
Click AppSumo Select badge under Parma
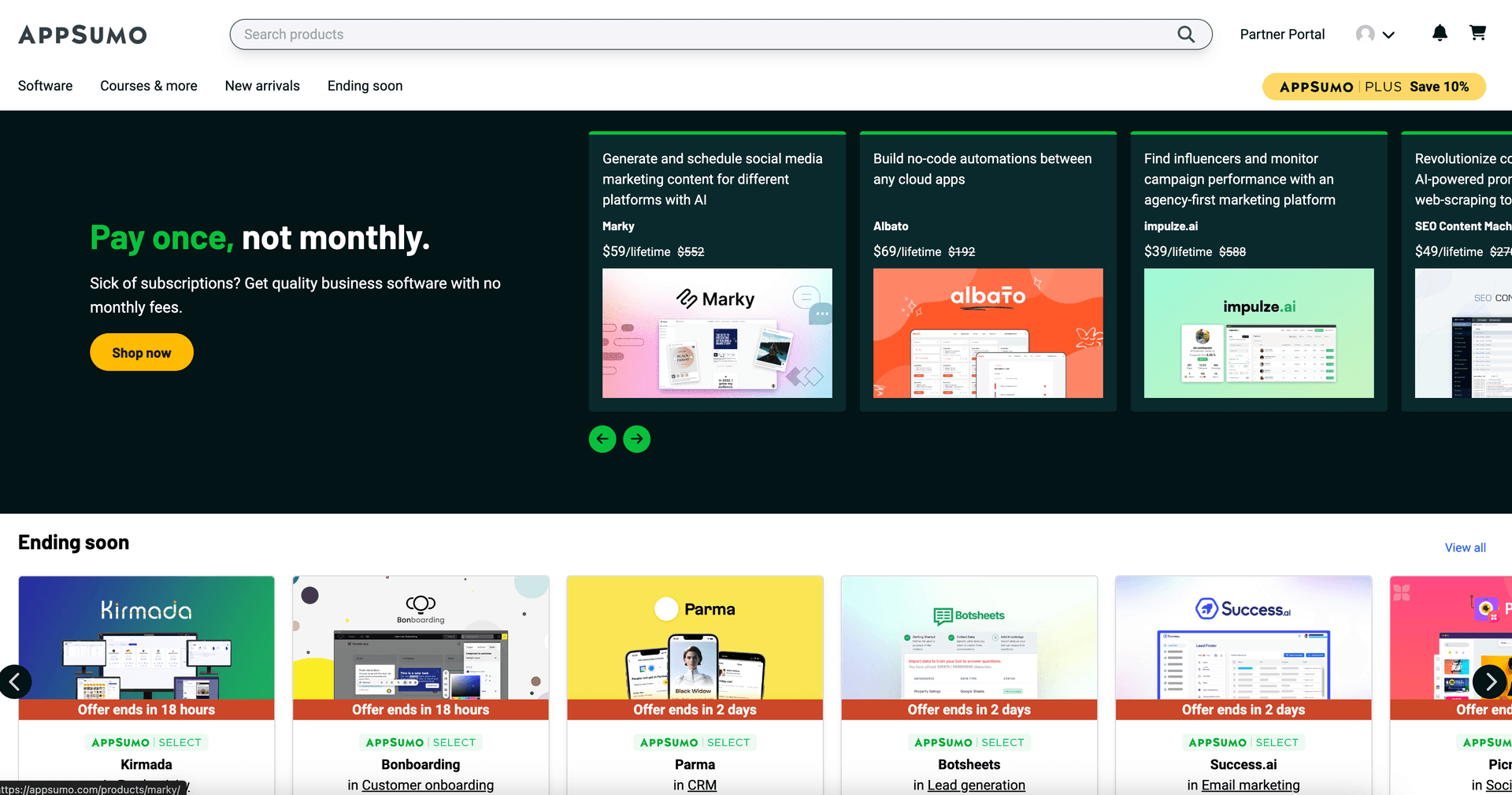pos(695,742)
